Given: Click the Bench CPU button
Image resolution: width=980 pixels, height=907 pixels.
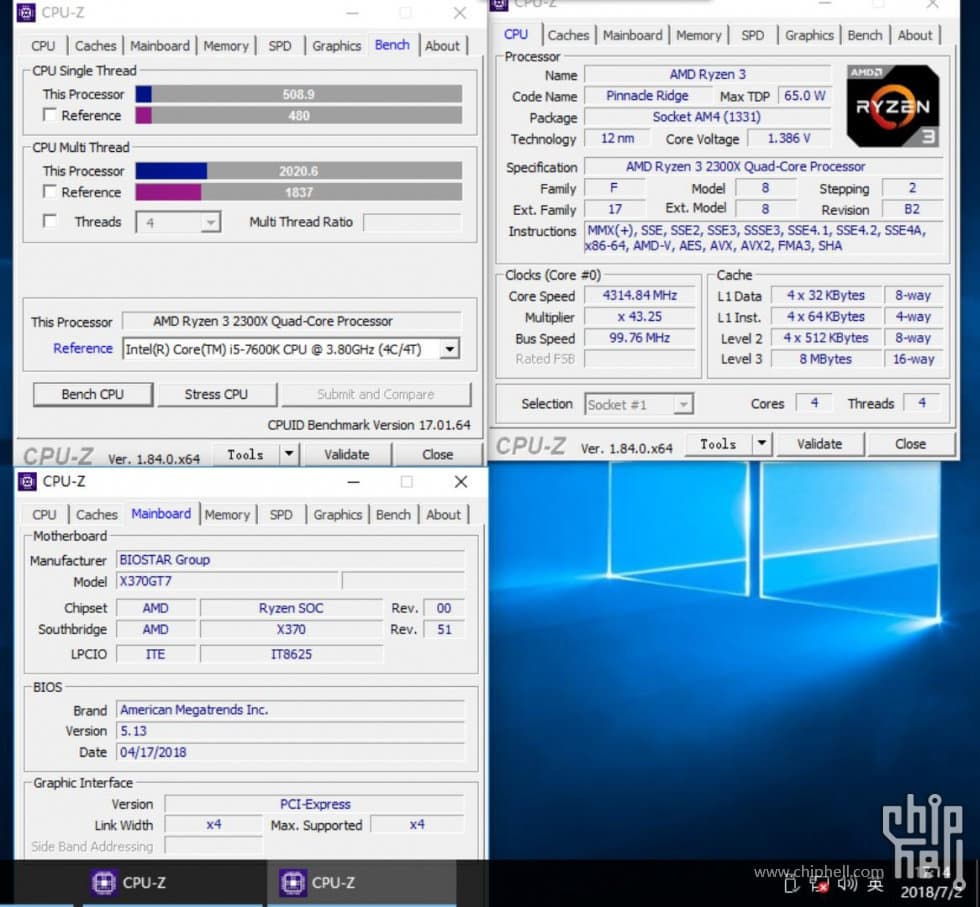Looking at the screenshot, I should [x=92, y=394].
